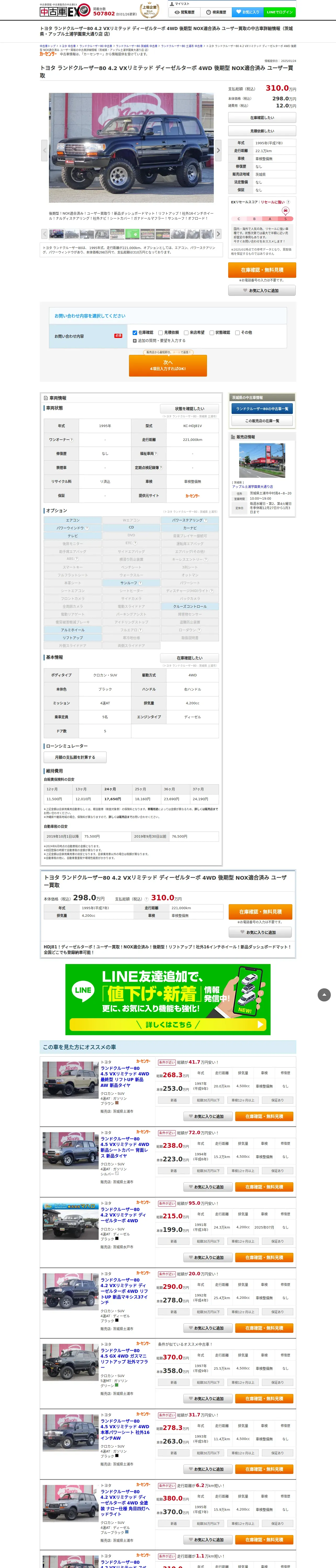Open ランドクルーザー80の中古車一覧 blue button
This screenshot has height=1568, width=336.
(x=262, y=408)
